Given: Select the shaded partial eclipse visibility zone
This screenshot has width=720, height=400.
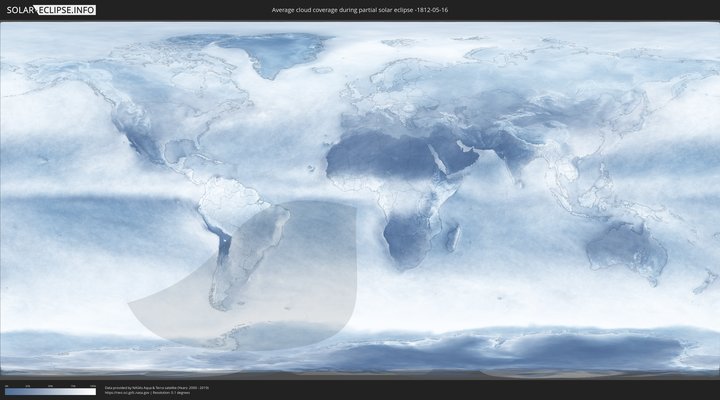Looking at the screenshot, I should 300,280.
